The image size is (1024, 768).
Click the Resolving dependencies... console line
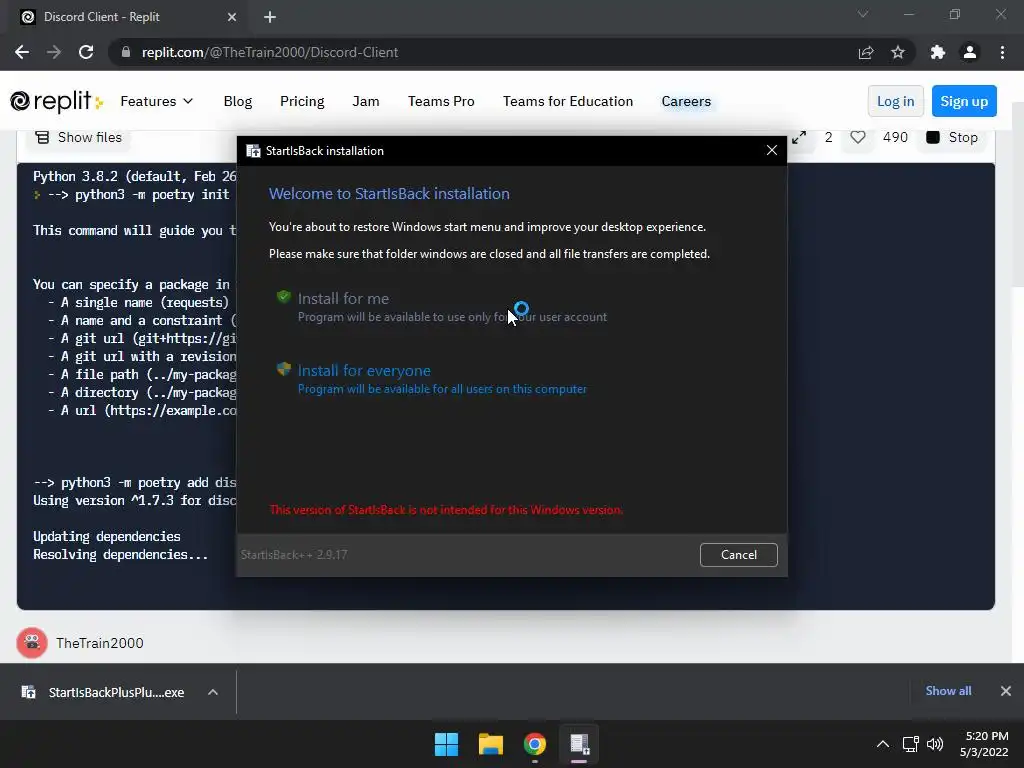pyautogui.click(x=121, y=554)
